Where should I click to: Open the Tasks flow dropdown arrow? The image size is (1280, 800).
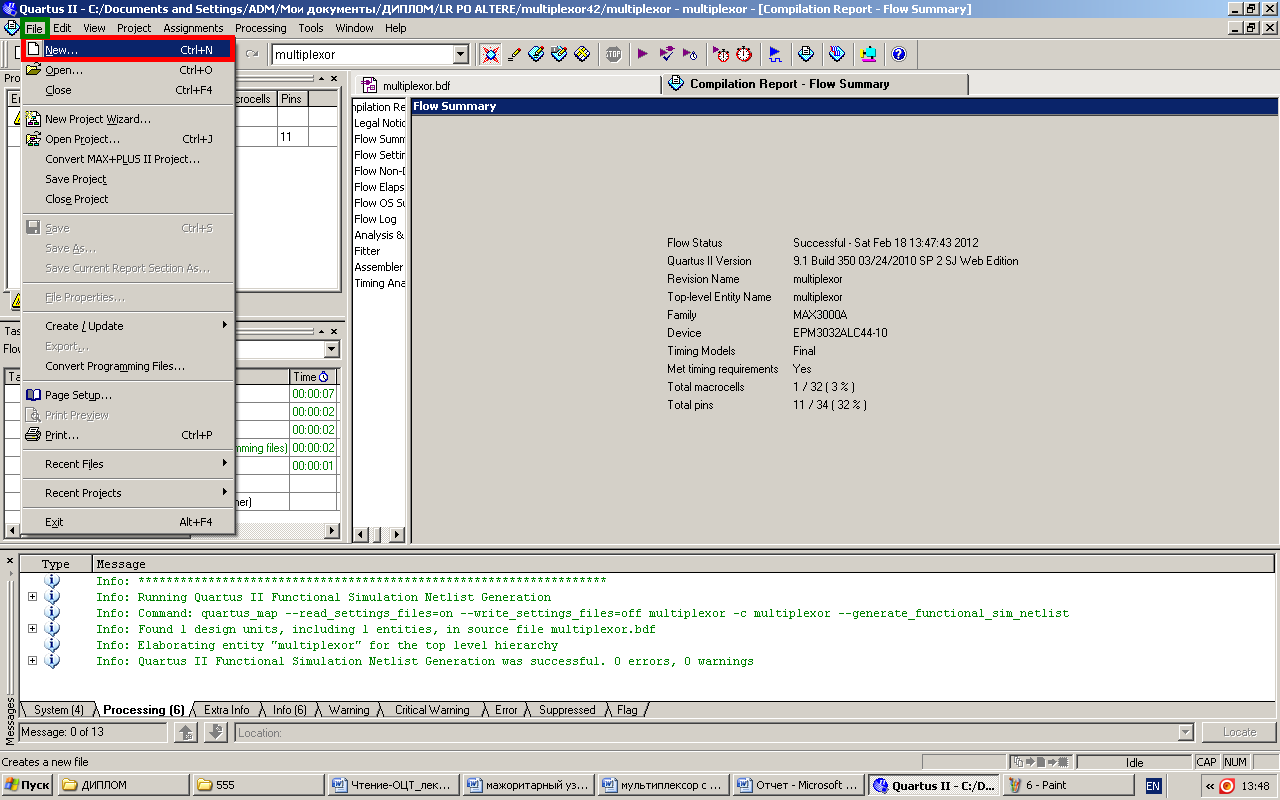[x=331, y=349]
